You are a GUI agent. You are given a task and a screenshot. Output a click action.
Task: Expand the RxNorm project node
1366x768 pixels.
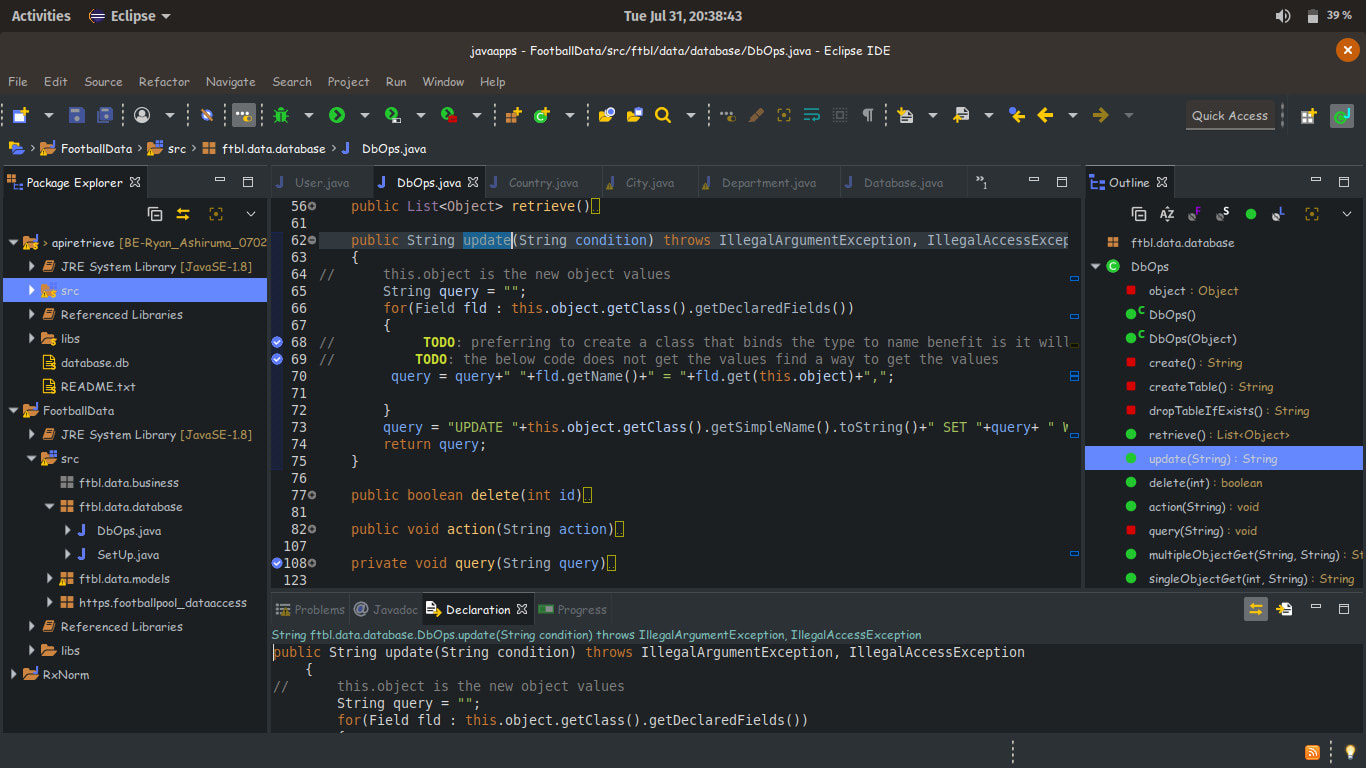click(x=14, y=675)
